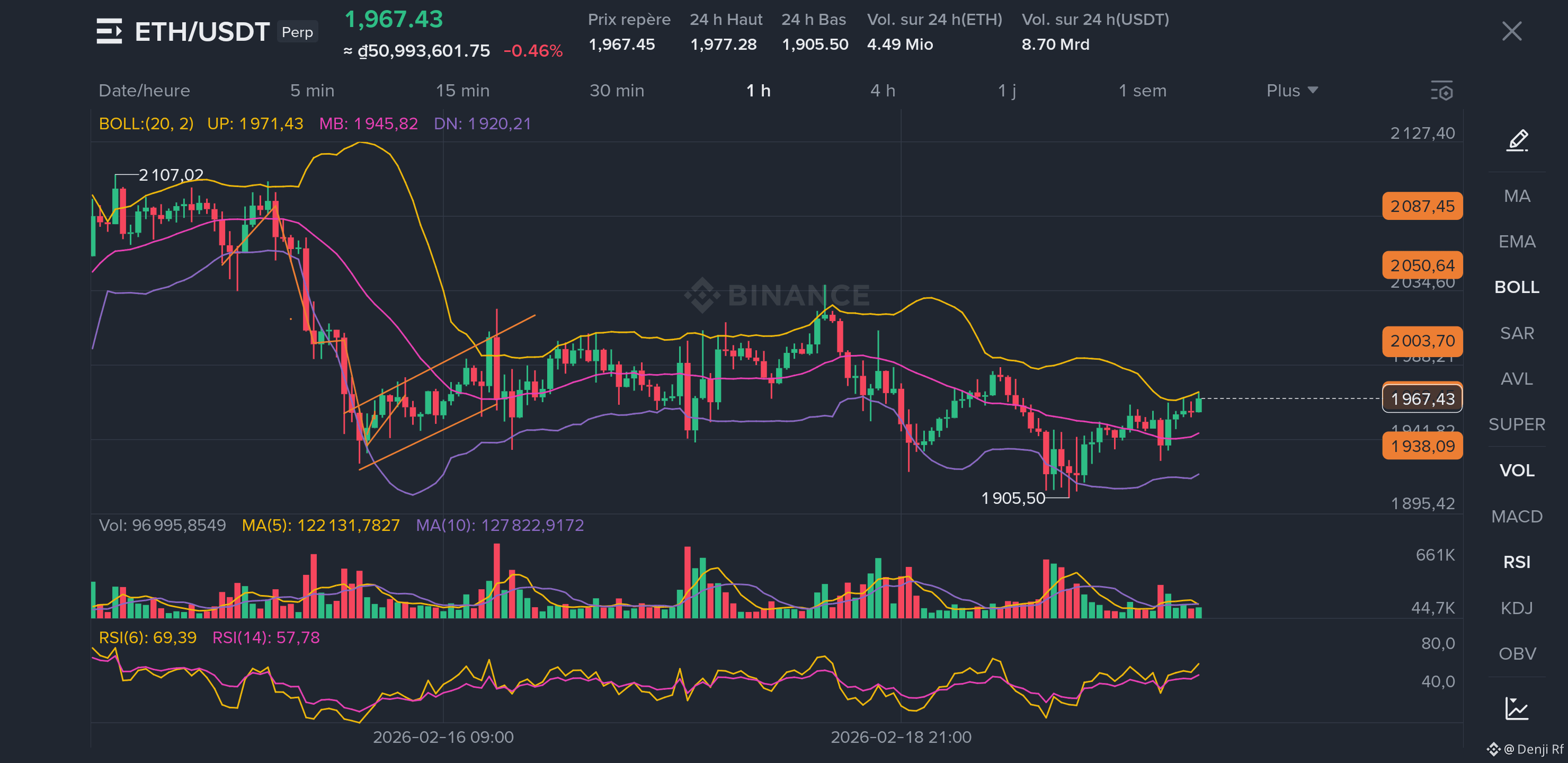This screenshot has width=1568, height=763.
Task: Select the drawing pencil tool
Action: click(x=1517, y=140)
